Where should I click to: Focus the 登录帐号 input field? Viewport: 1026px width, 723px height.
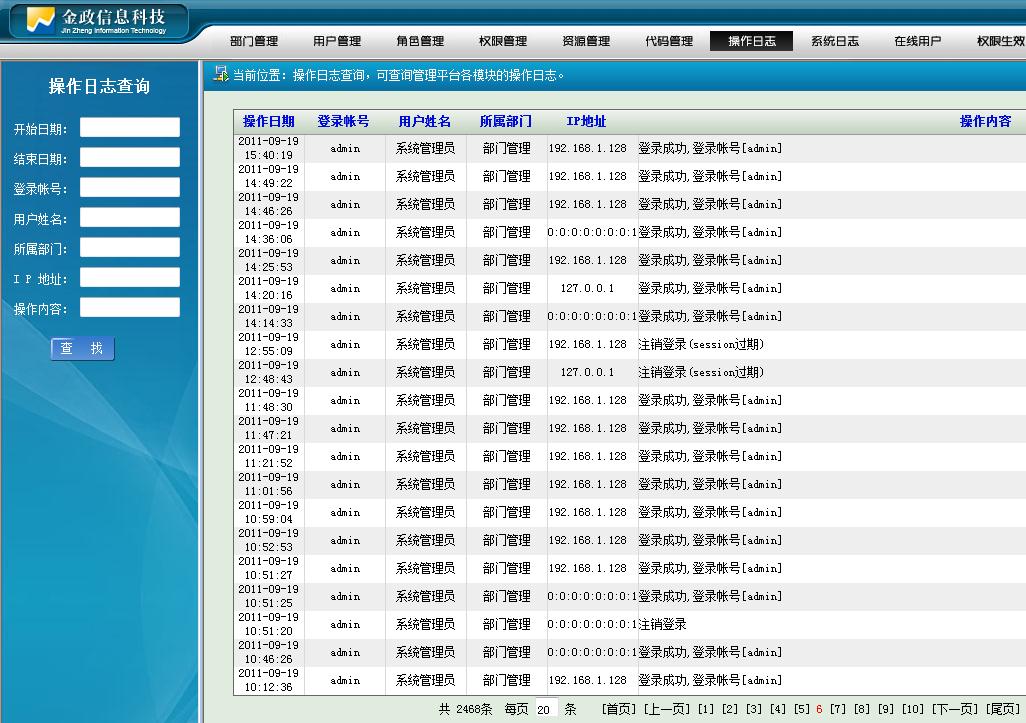click(130, 188)
